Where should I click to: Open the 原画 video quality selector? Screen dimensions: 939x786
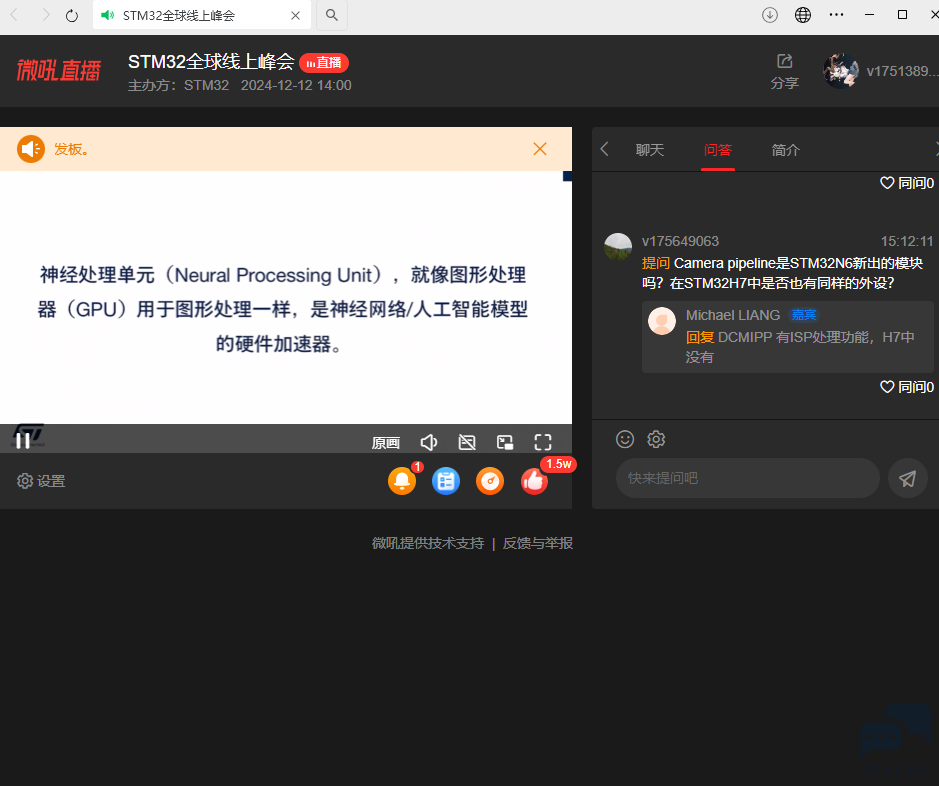point(385,443)
